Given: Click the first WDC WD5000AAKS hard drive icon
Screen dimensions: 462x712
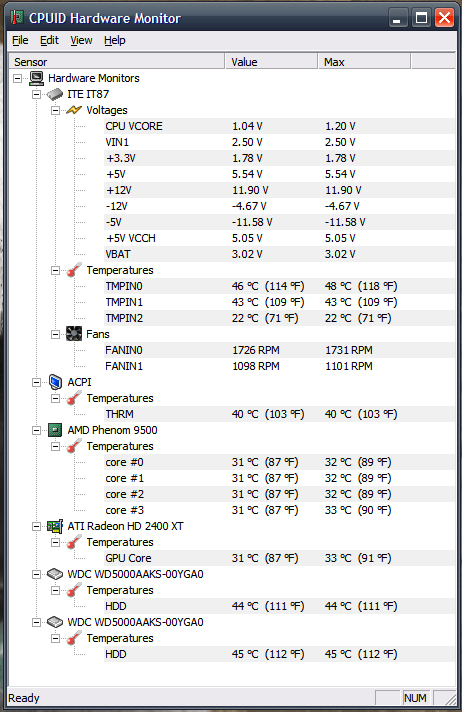Looking at the screenshot, I should pos(55,574).
